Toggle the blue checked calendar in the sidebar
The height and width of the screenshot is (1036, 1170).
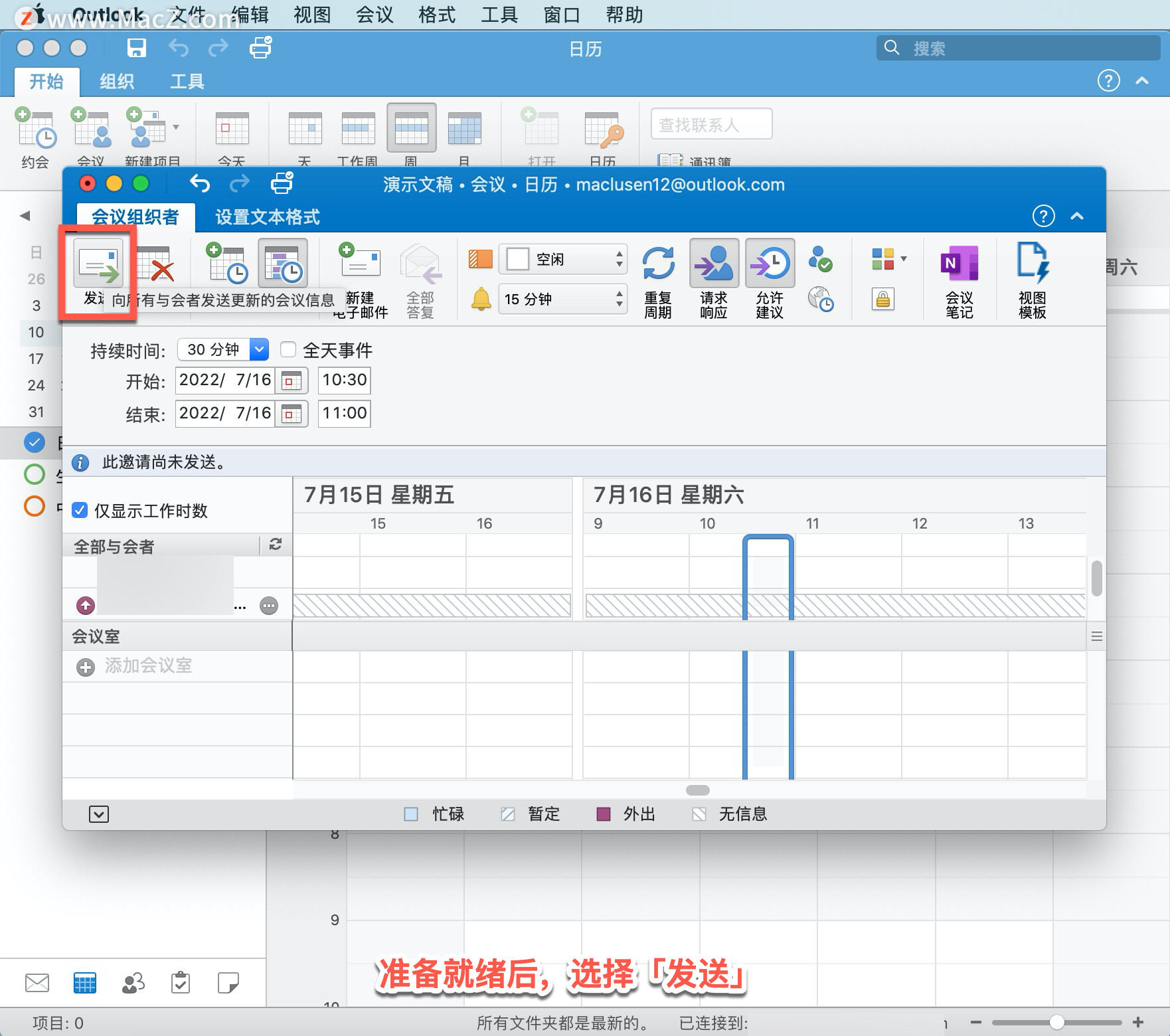coord(35,442)
